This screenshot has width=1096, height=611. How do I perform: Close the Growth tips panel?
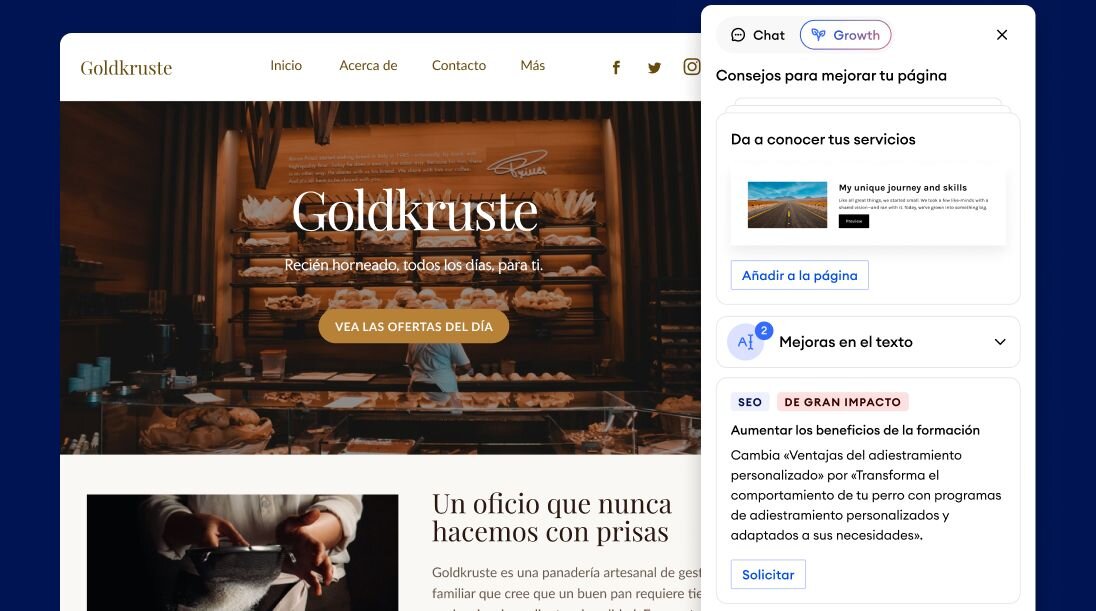[x=1002, y=35]
